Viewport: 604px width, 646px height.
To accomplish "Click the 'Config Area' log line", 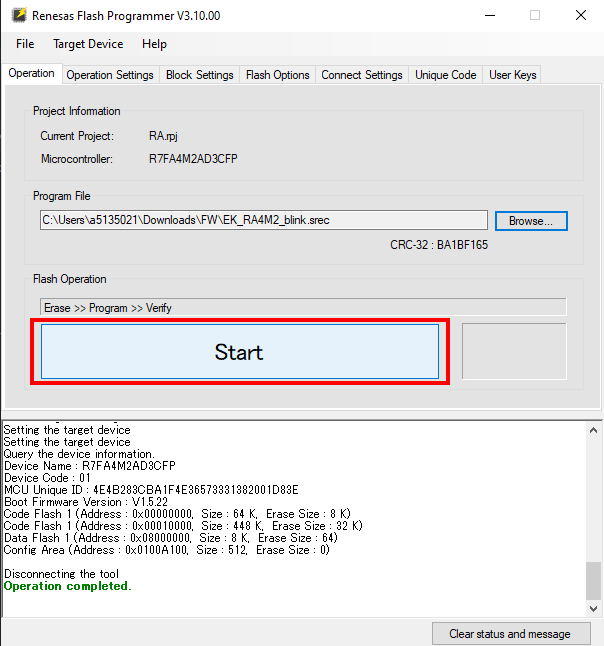I will 167,550.
